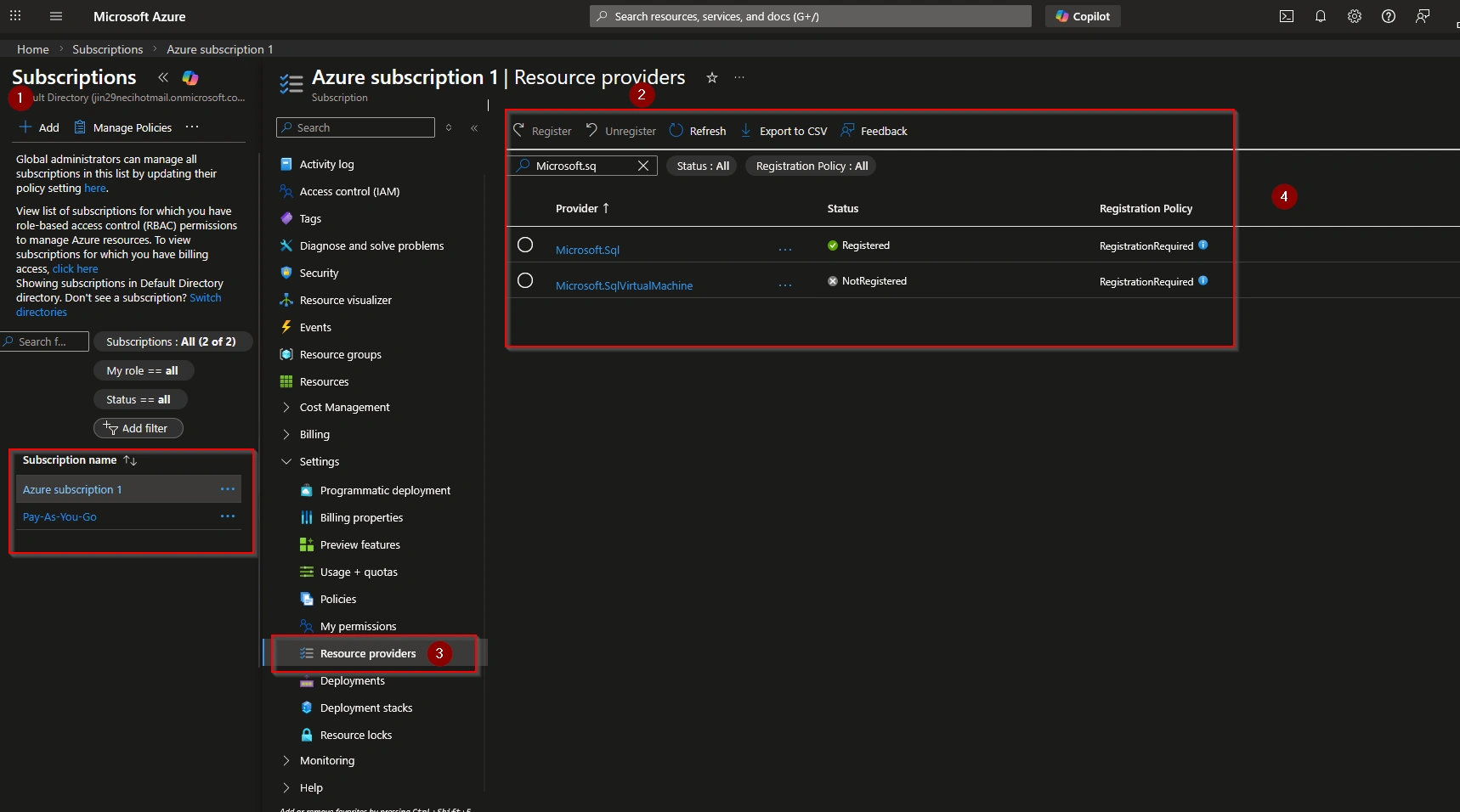
Task: Open the Subscriptions : All (2 of 2) filter
Action: pos(173,341)
